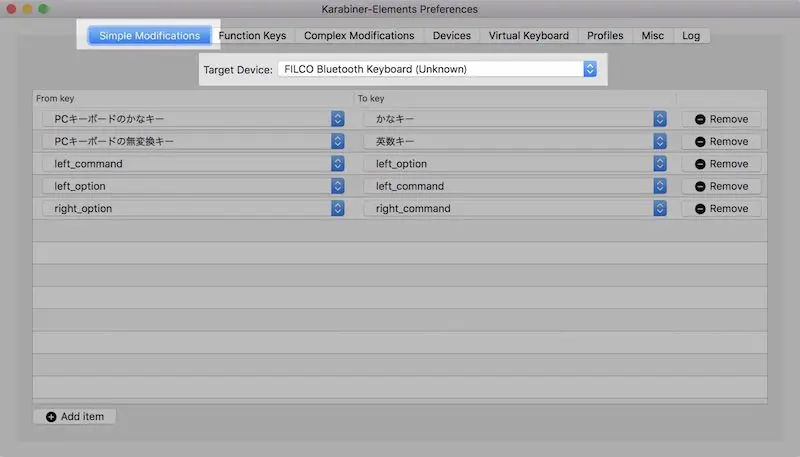Change the left_command To key dropdown
Viewport: 800px width, 457px height.
pyautogui.click(x=515, y=186)
